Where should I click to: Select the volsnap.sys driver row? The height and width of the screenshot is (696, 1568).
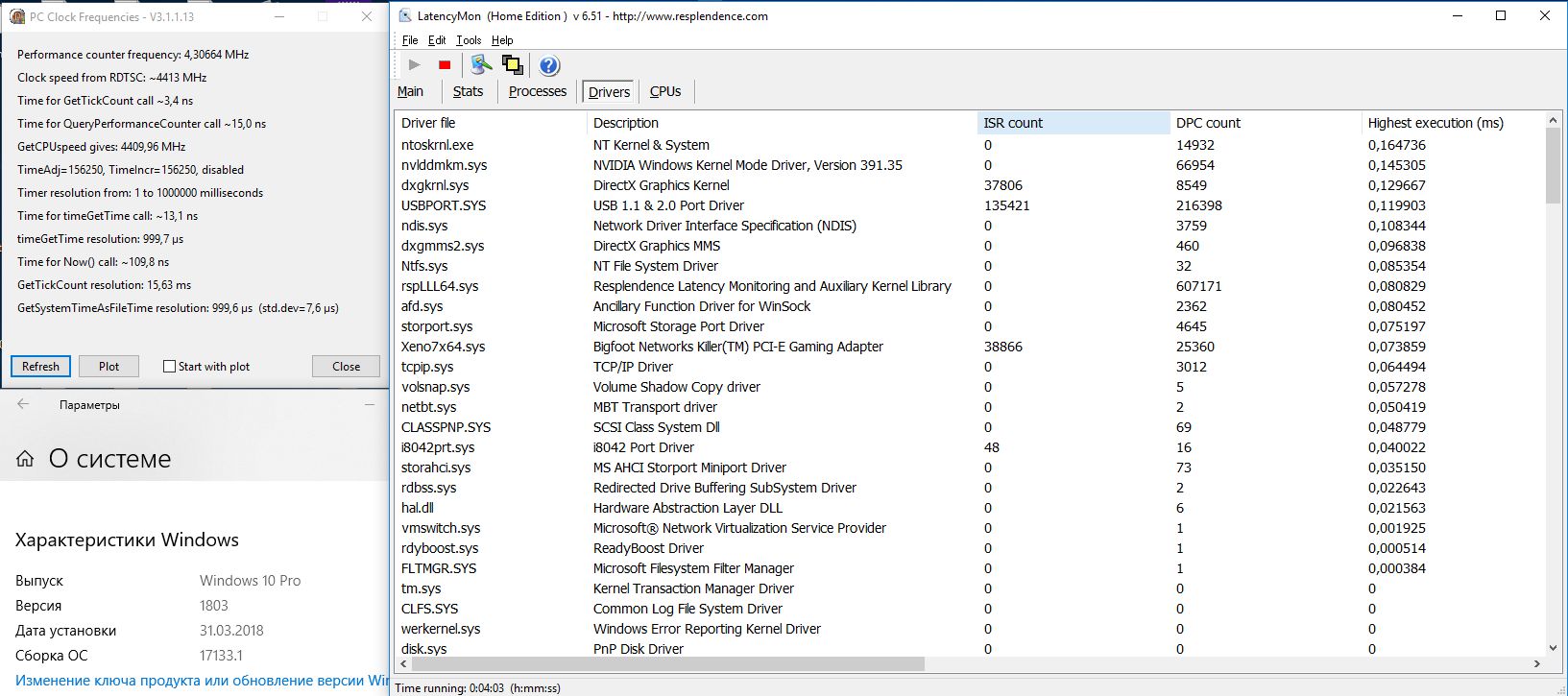tap(970, 387)
